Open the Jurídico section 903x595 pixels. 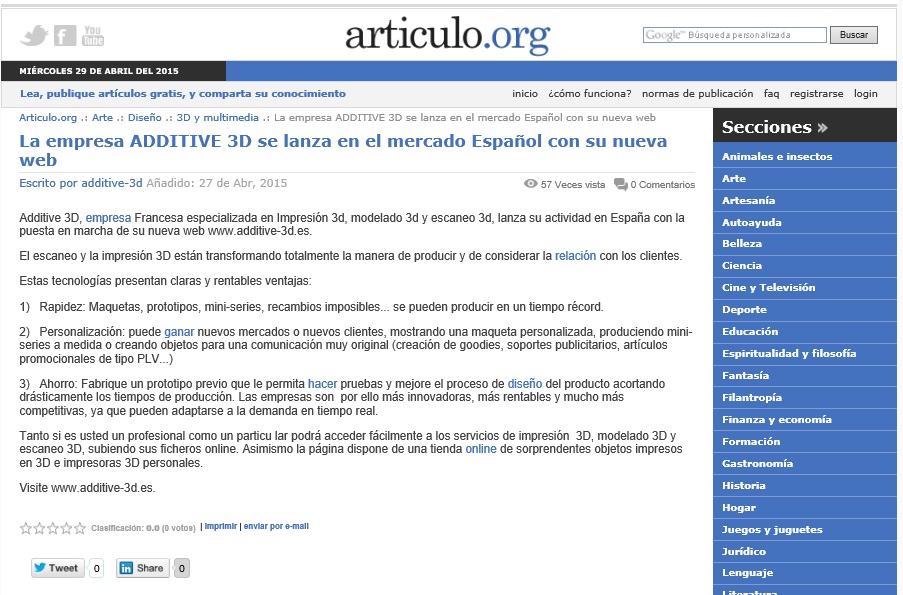click(805, 551)
